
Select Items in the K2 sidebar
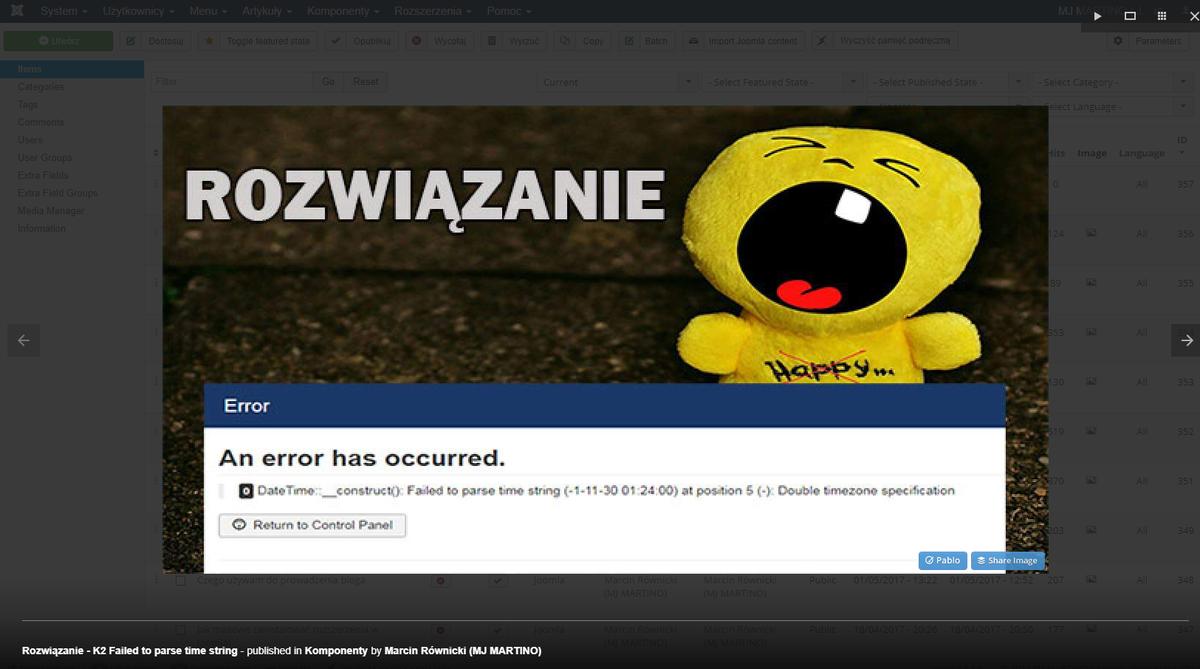[x=72, y=69]
